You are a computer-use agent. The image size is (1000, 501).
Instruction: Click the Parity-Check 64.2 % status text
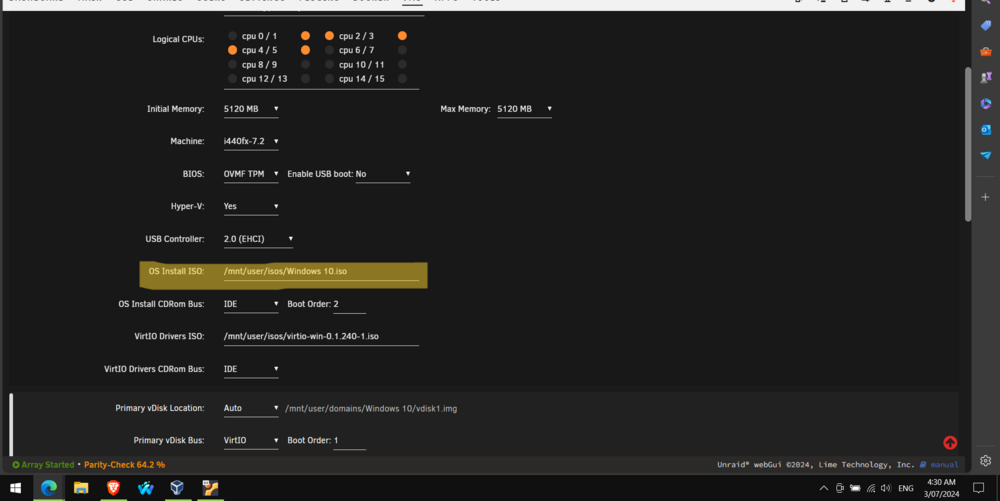click(124, 465)
